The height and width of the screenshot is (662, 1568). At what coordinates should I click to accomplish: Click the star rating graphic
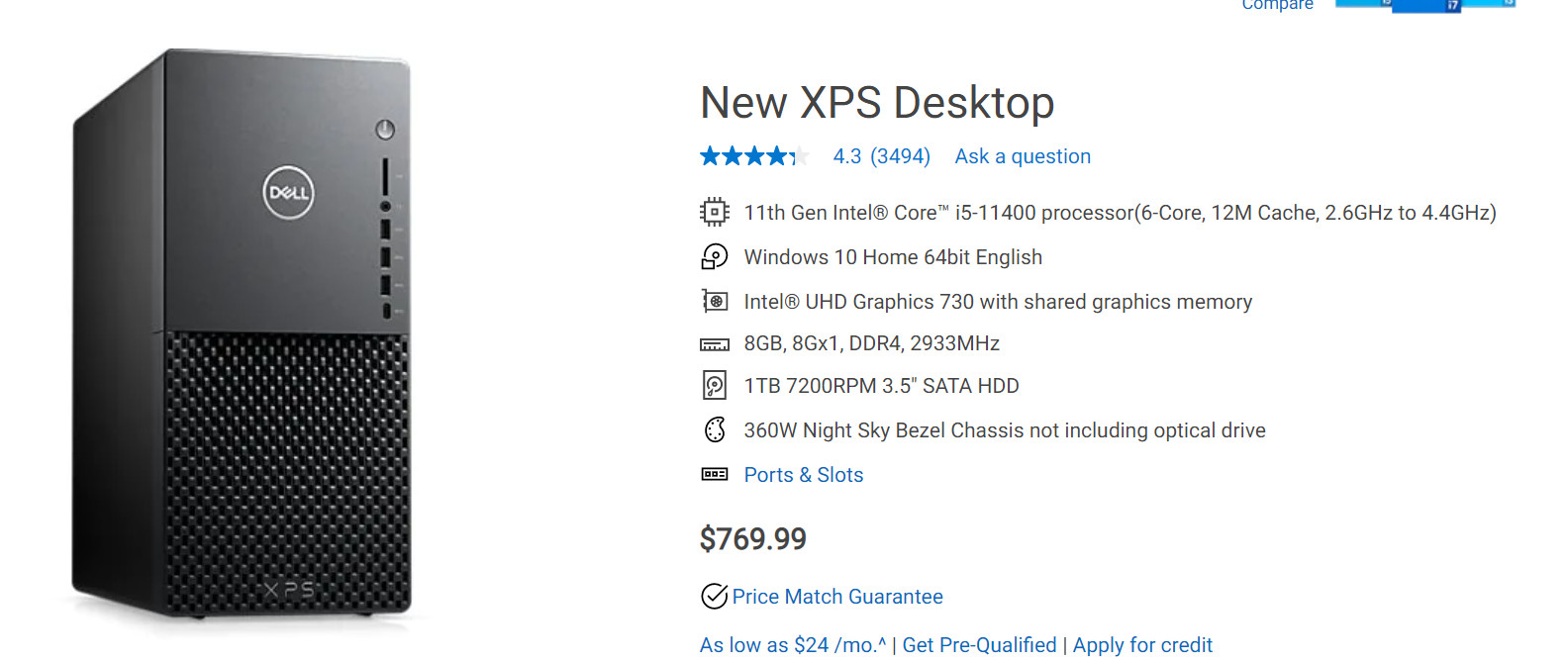point(754,156)
